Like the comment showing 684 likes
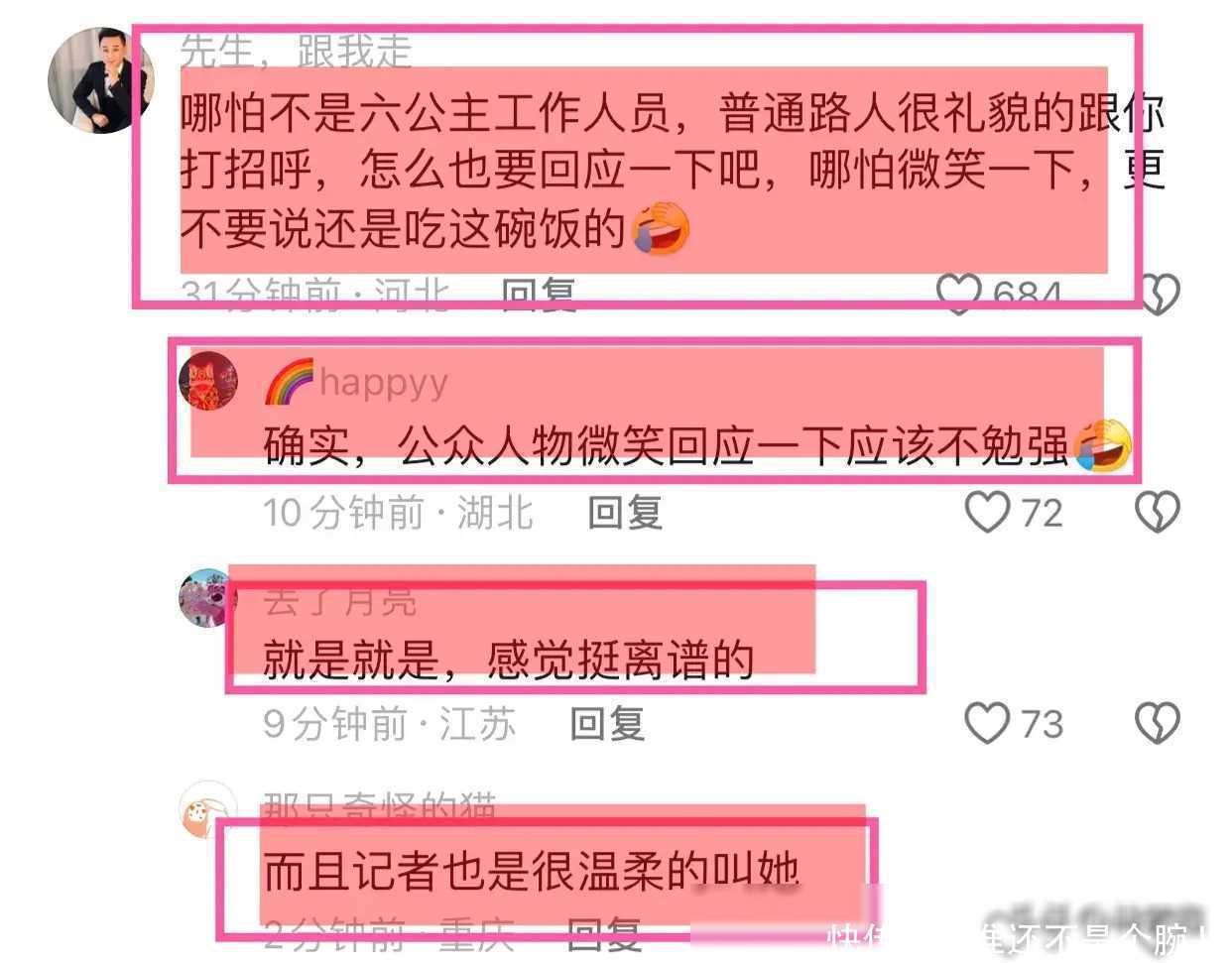This screenshot has width=1232, height=963. point(958,293)
